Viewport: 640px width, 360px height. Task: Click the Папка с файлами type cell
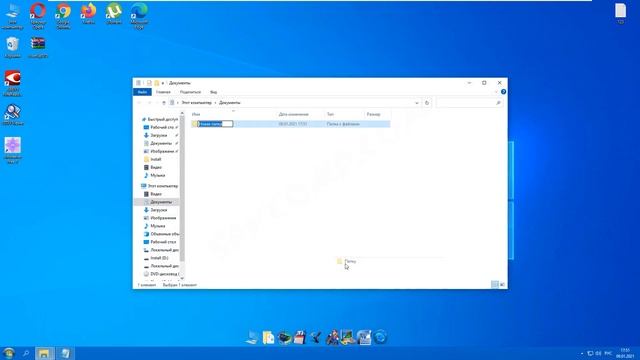(x=343, y=124)
